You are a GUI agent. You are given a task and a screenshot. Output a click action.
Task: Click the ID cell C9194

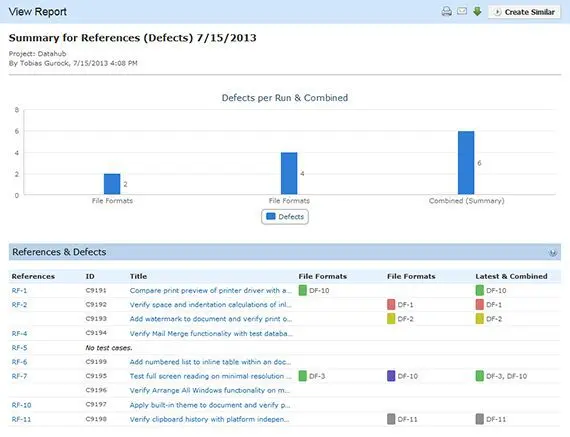(96, 333)
